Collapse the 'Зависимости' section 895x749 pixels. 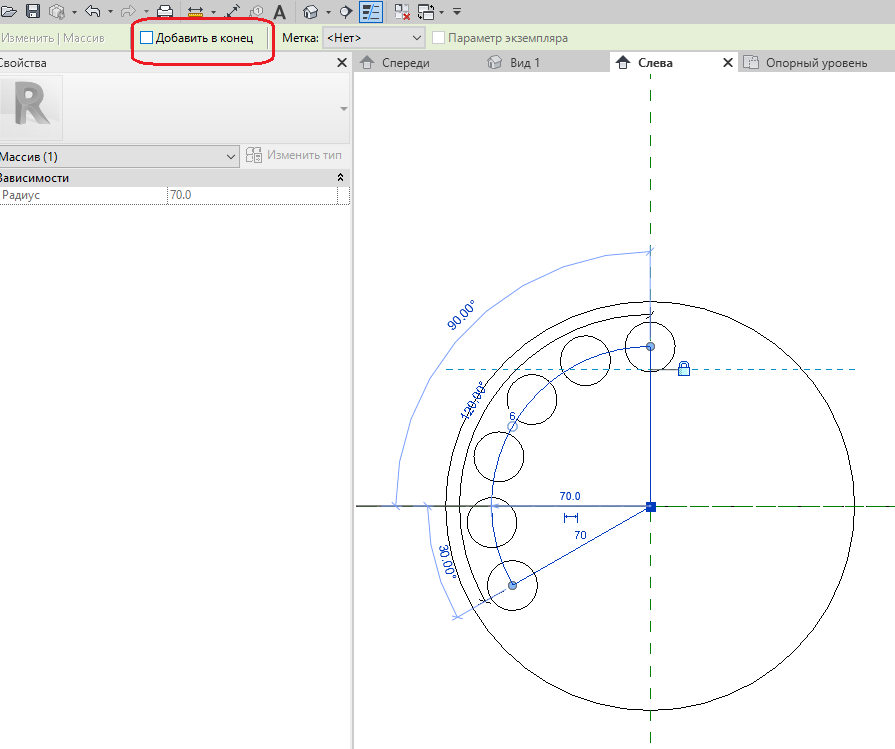coord(340,178)
